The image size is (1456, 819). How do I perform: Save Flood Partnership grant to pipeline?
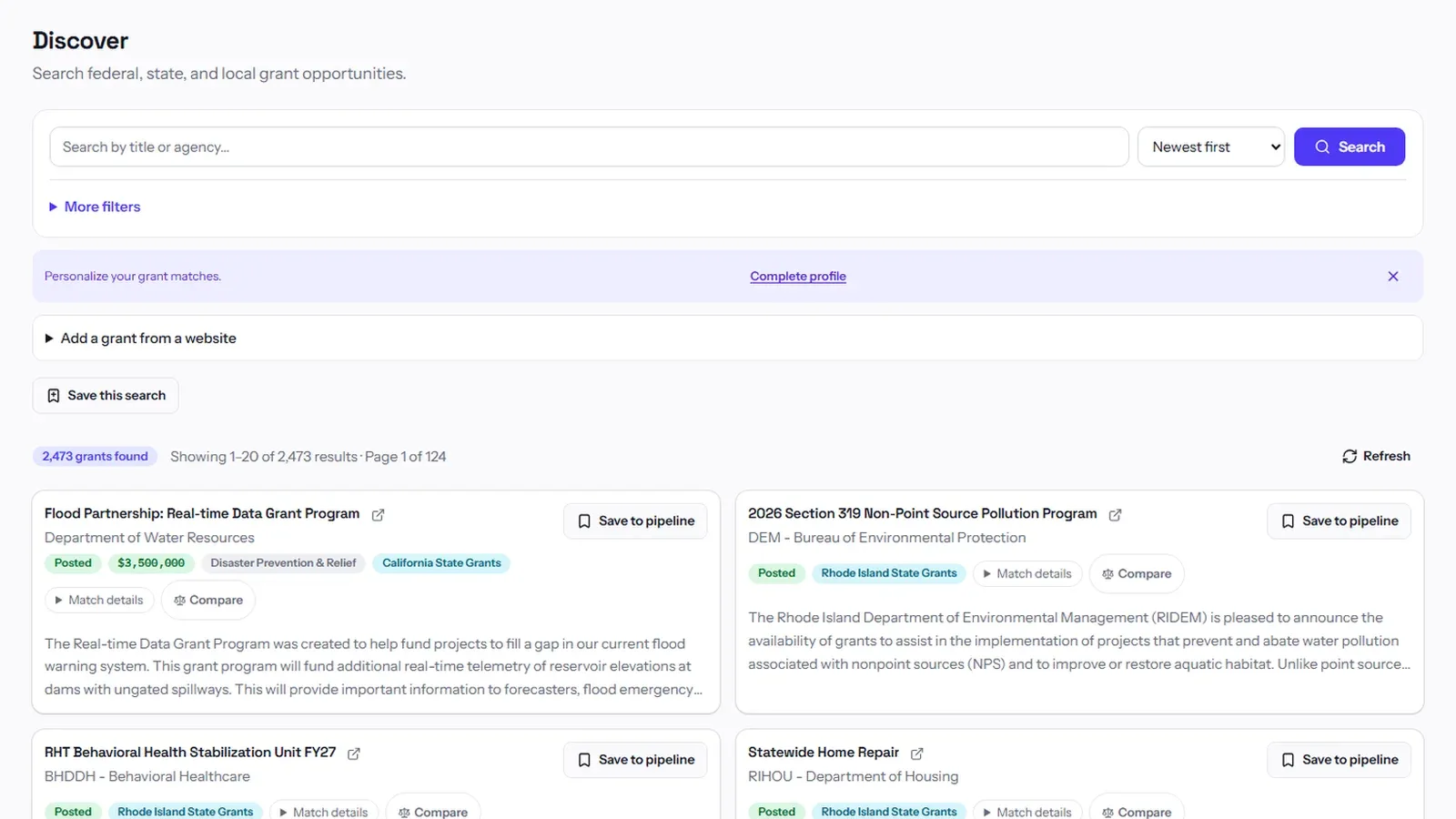tap(635, 521)
